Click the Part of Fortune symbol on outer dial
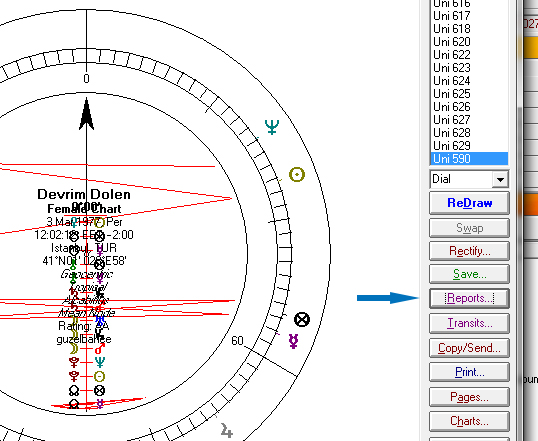The image size is (538, 441). 302,320
